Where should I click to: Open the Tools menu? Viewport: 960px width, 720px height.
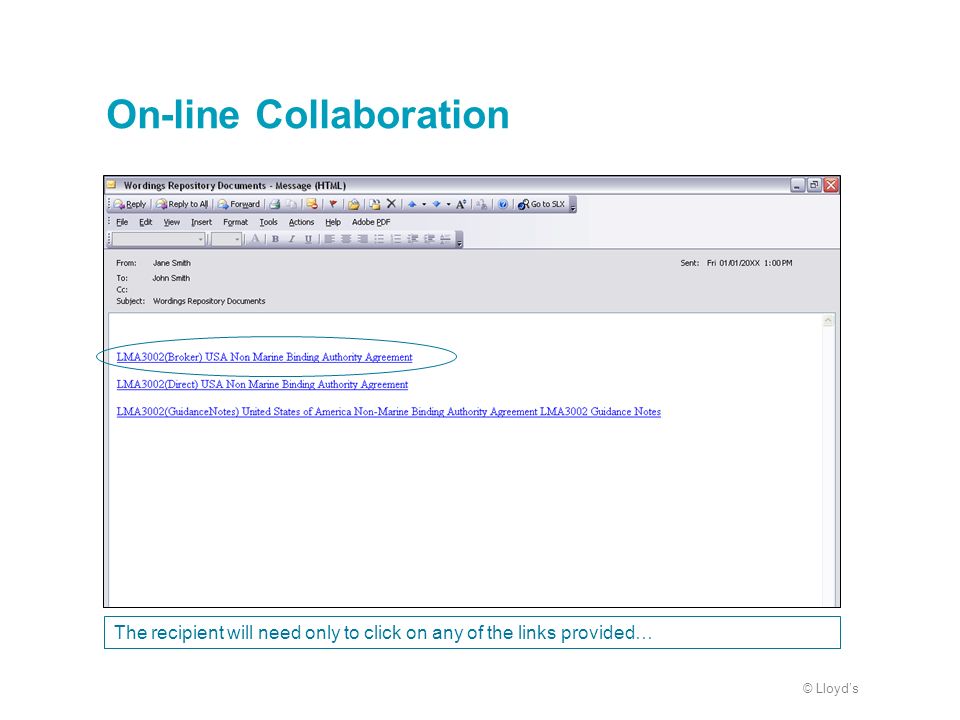[268, 222]
